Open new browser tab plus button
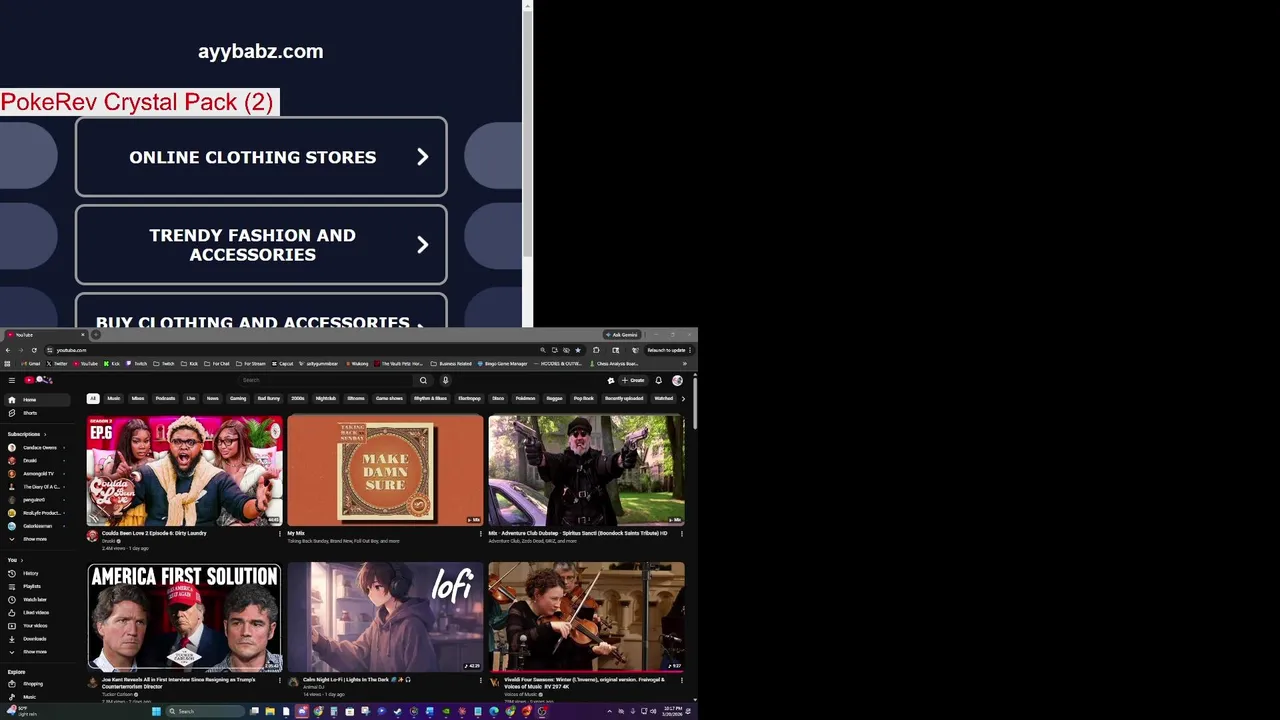 (x=96, y=335)
